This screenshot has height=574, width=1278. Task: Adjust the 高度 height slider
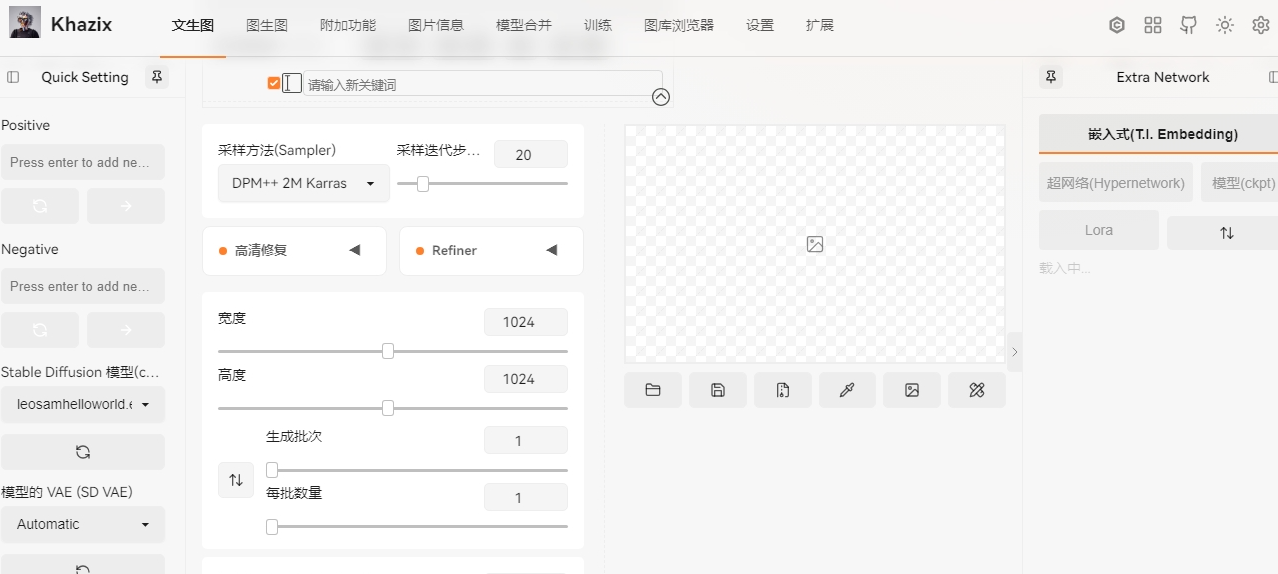393,408
